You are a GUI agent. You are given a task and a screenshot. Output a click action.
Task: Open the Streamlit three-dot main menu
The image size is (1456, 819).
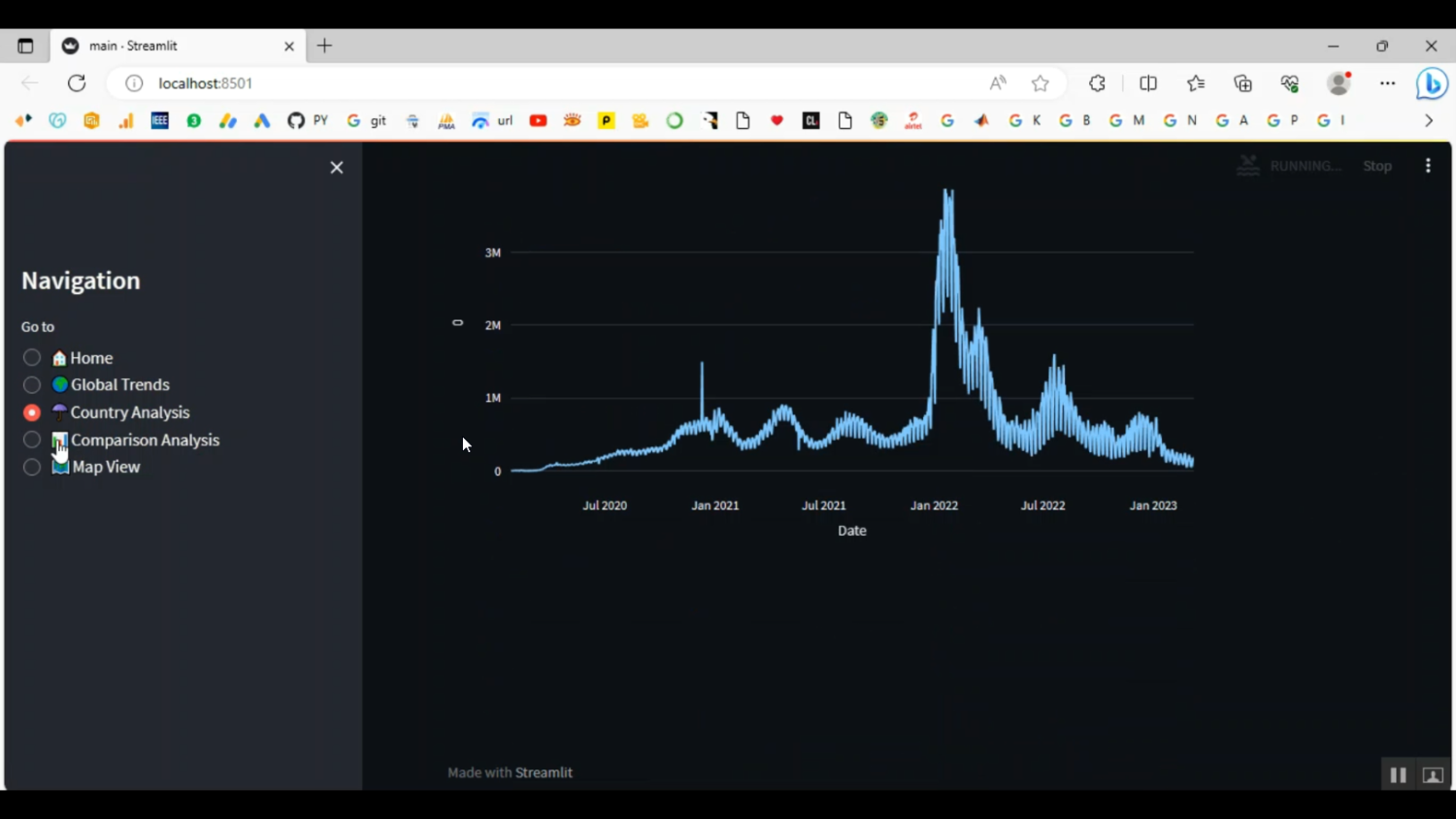coord(1428,166)
